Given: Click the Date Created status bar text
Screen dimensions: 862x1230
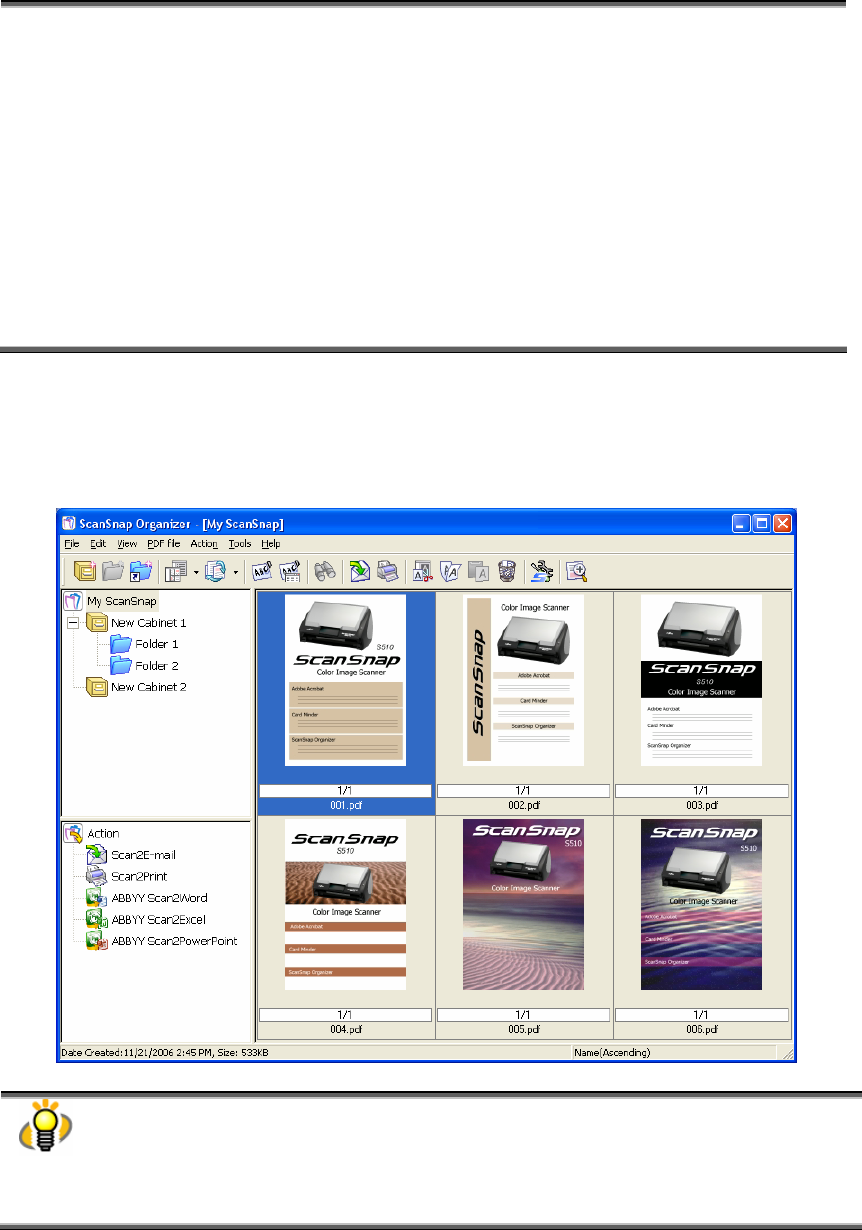Looking at the screenshot, I should pyautogui.click(x=165, y=1053).
